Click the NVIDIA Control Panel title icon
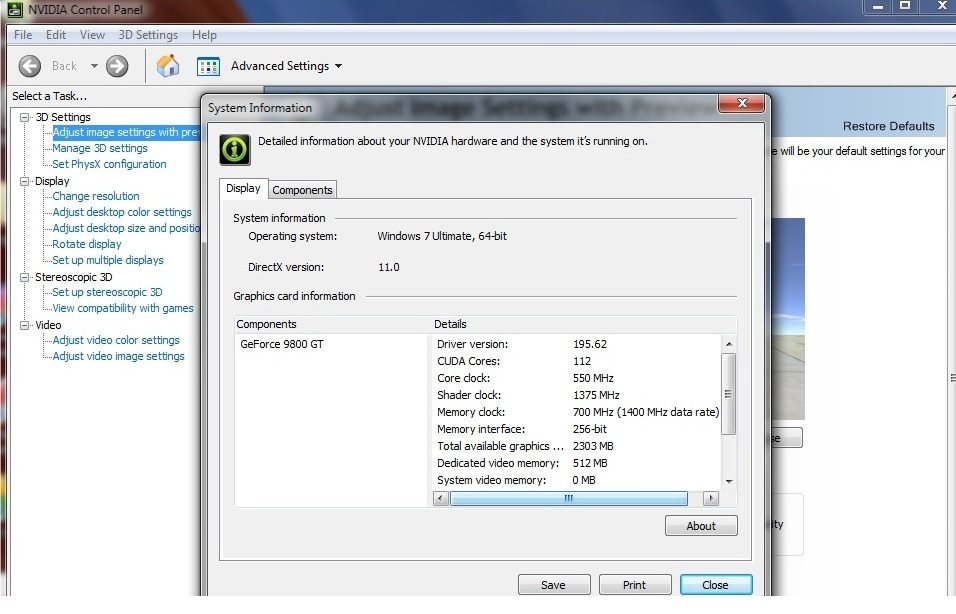The width and height of the screenshot is (956, 614). pyautogui.click(x=15, y=10)
